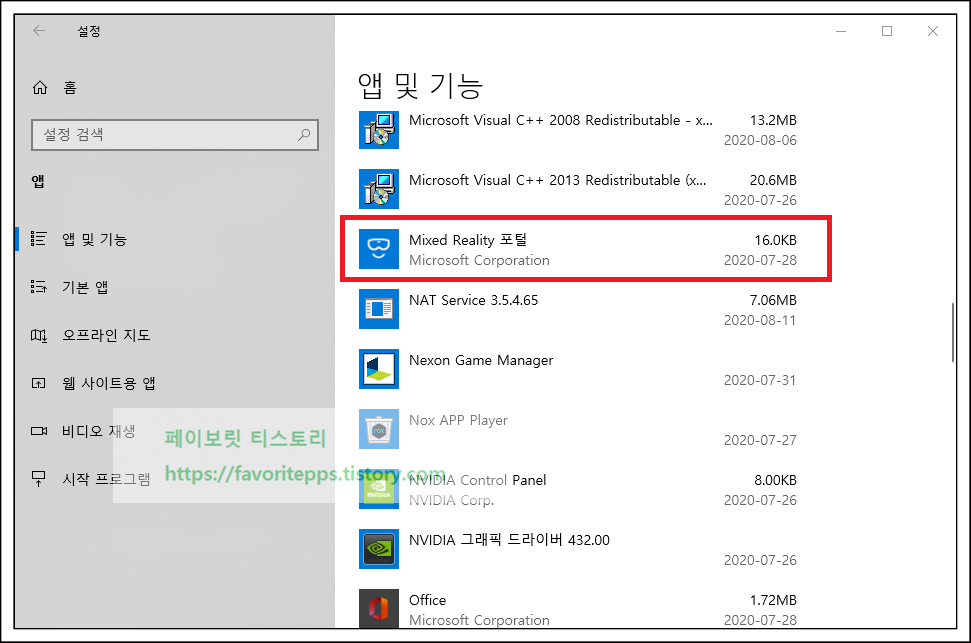
Task: Click Visual C++ 2008 installer icon
Action: tap(379, 129)
